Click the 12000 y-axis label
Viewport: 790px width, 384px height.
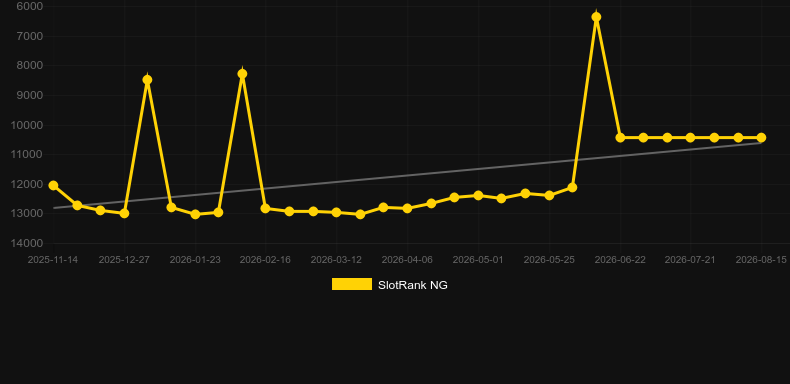pyautogui.click(x=27, y=184)
